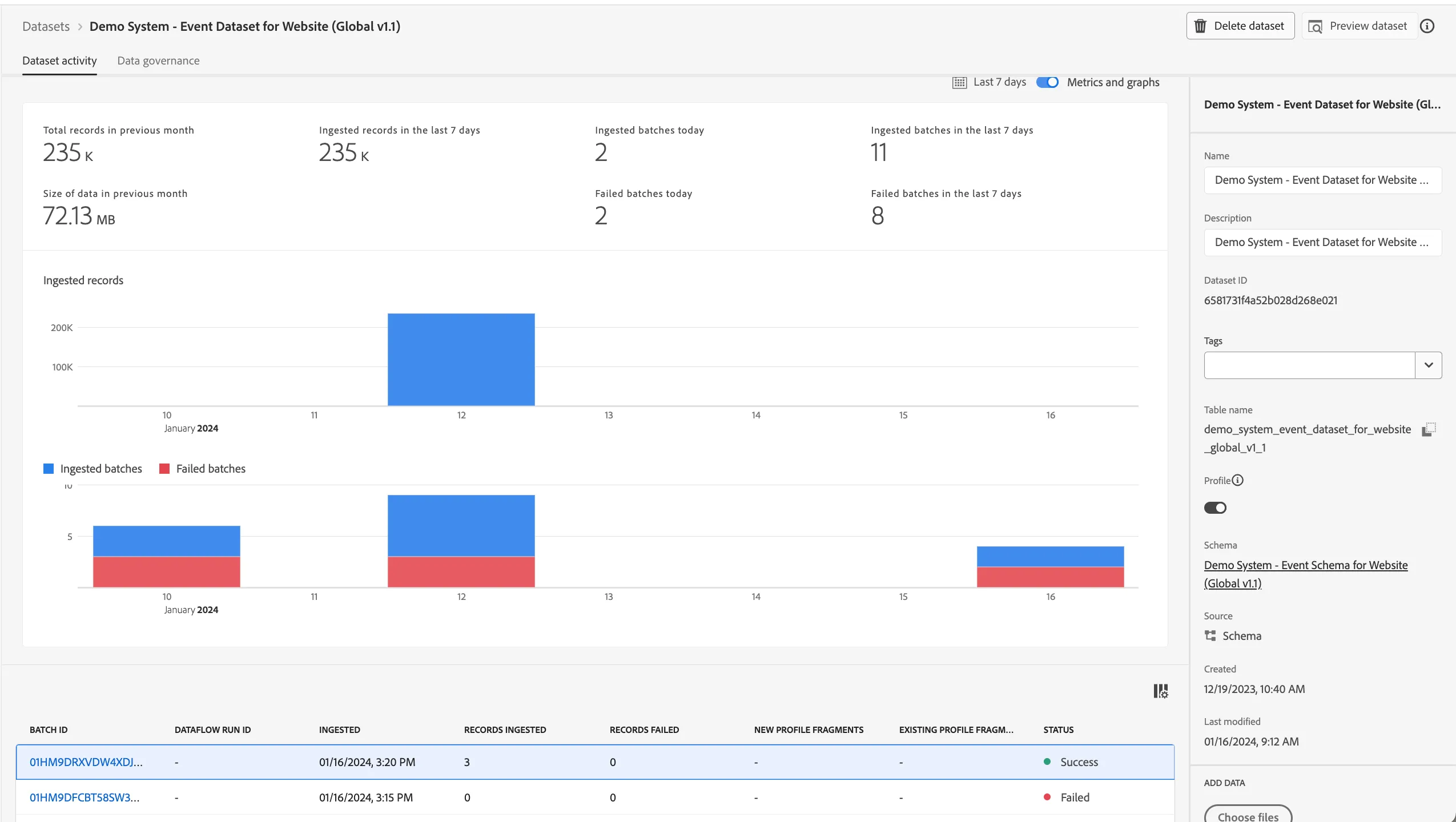Viewport: 1456px width, 822px height.
Task: Open batch 01HM9DFCBT58SW3 link
Action: pos(85,797)
